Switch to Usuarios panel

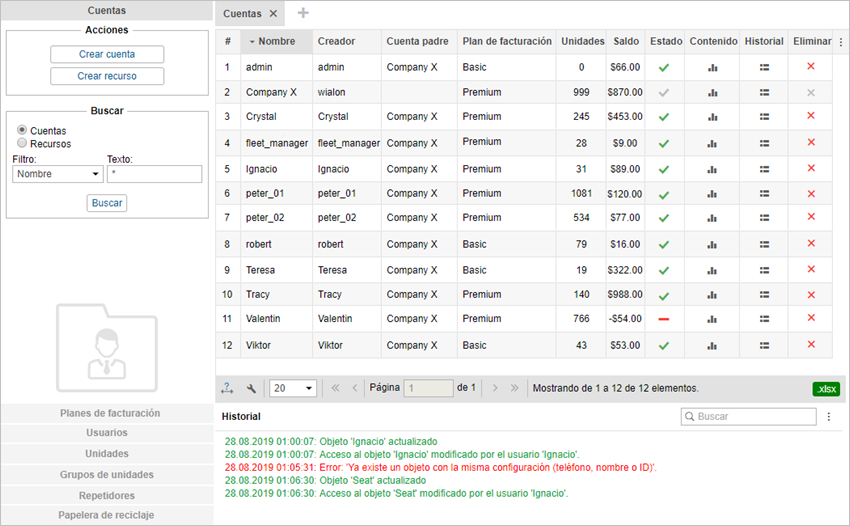pyautogui.click(x=107, y=433)
